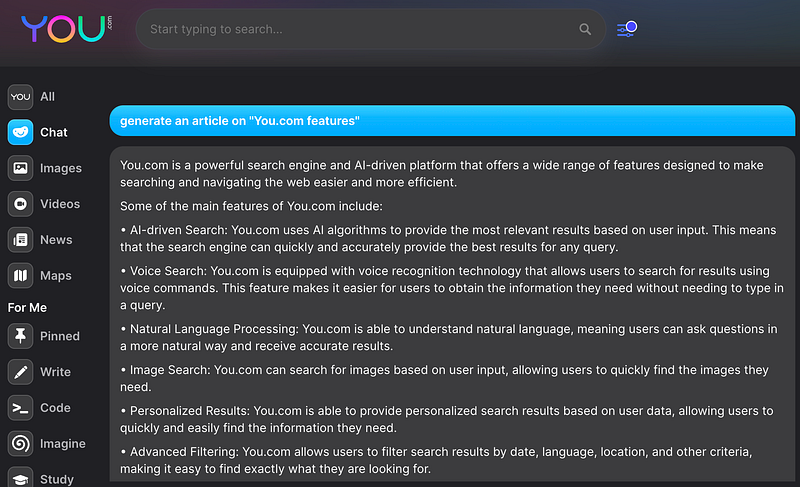Click the All sidebar icon
This screenshot has height=487, width=800.
20,97
